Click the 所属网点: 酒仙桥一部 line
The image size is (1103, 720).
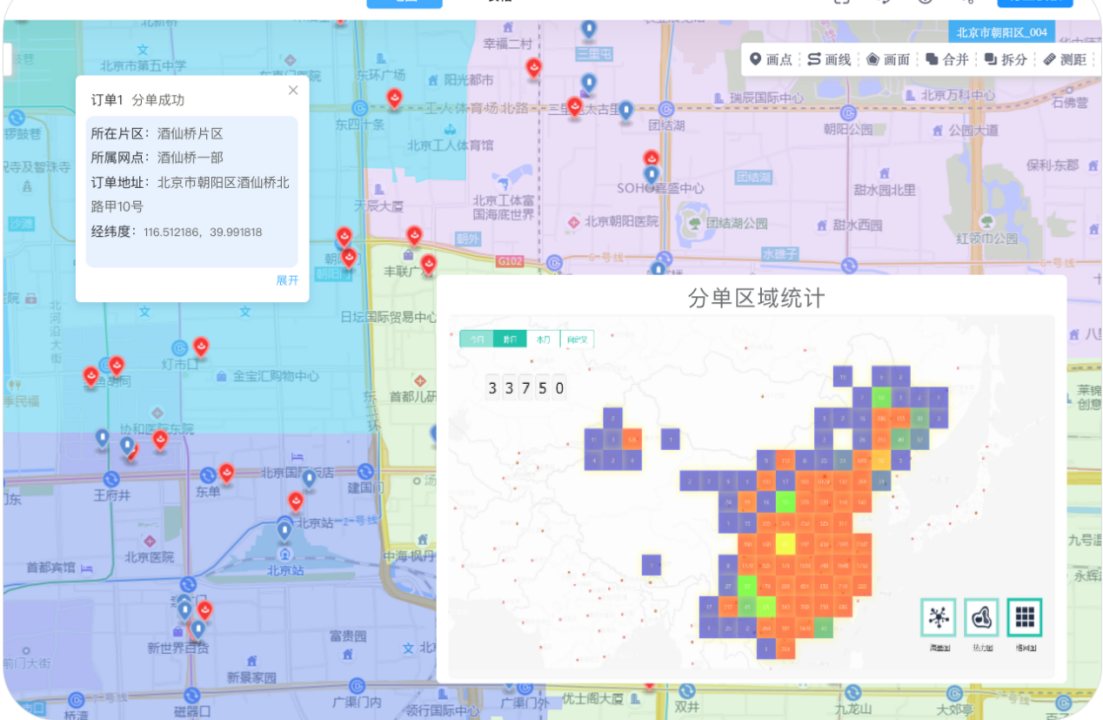(x=157, y=158)
